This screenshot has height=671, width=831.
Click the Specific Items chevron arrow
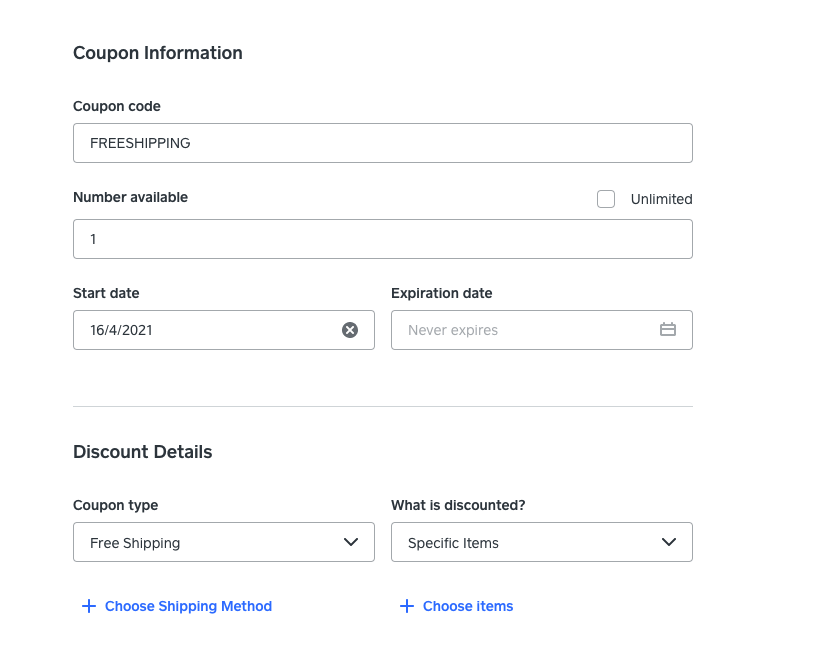(669, 542)
